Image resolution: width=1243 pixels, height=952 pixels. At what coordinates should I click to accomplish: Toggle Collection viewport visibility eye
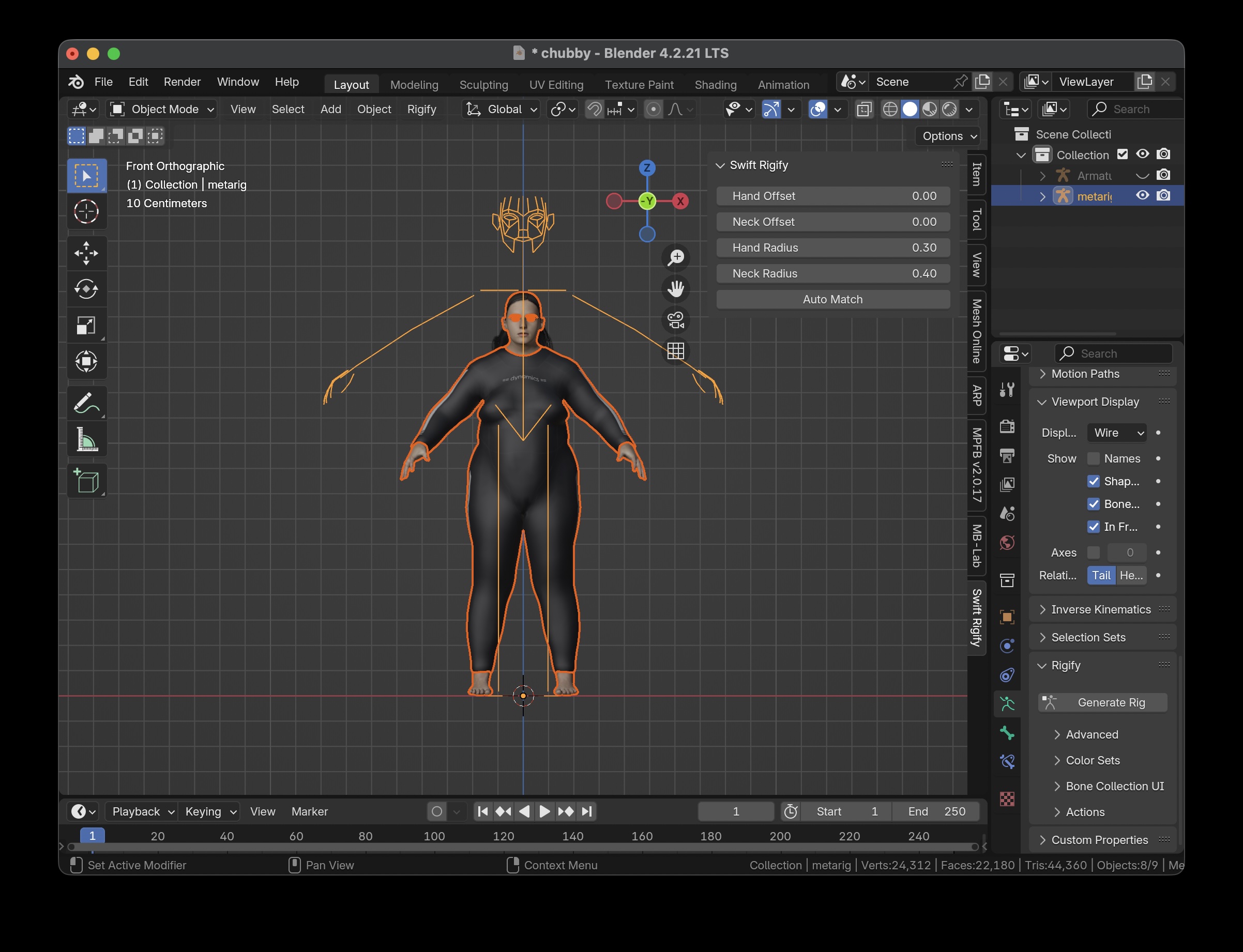pyautogui.click(x=1143, y=154)
